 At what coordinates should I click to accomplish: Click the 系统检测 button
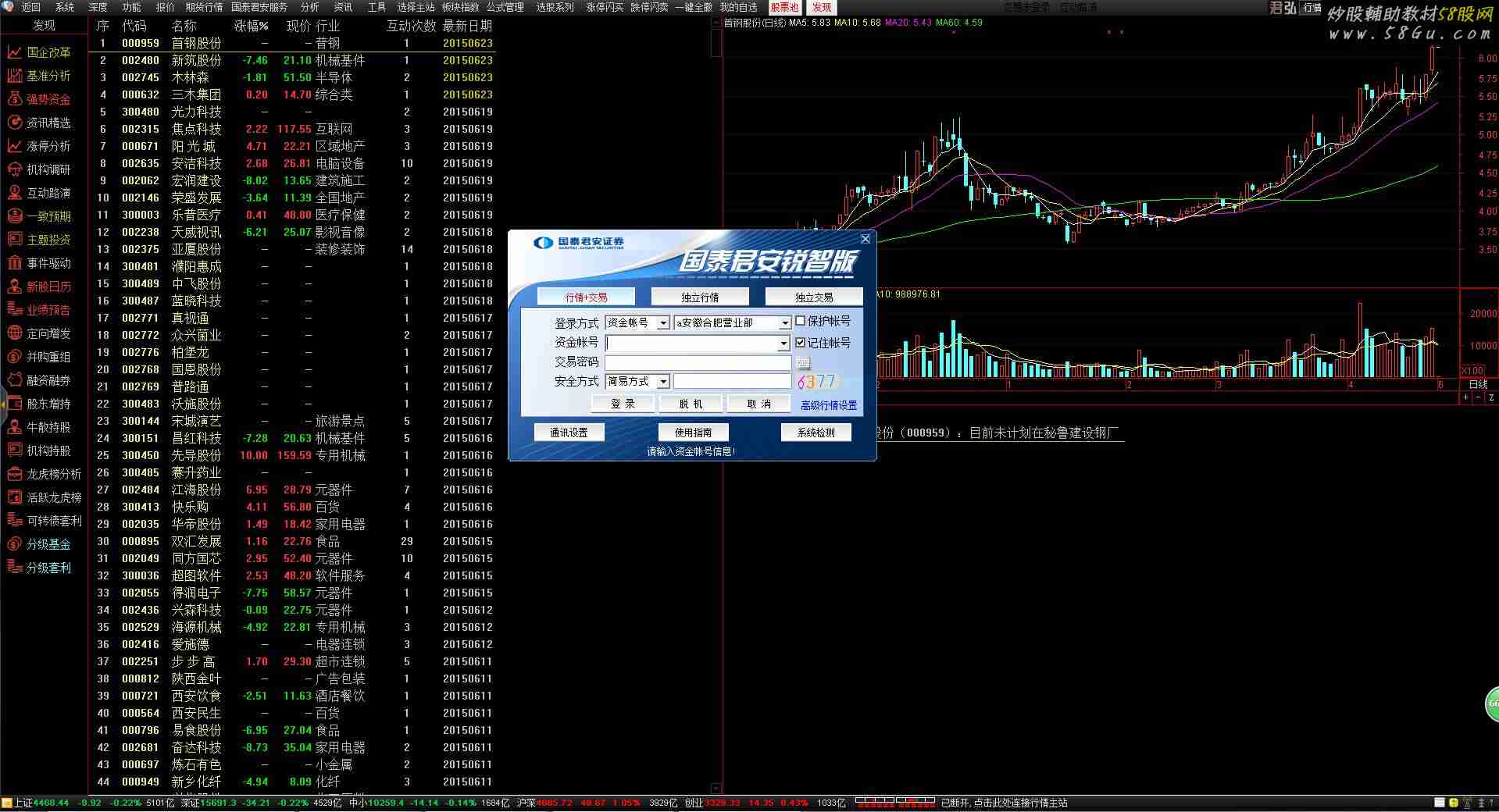[816, 433]
